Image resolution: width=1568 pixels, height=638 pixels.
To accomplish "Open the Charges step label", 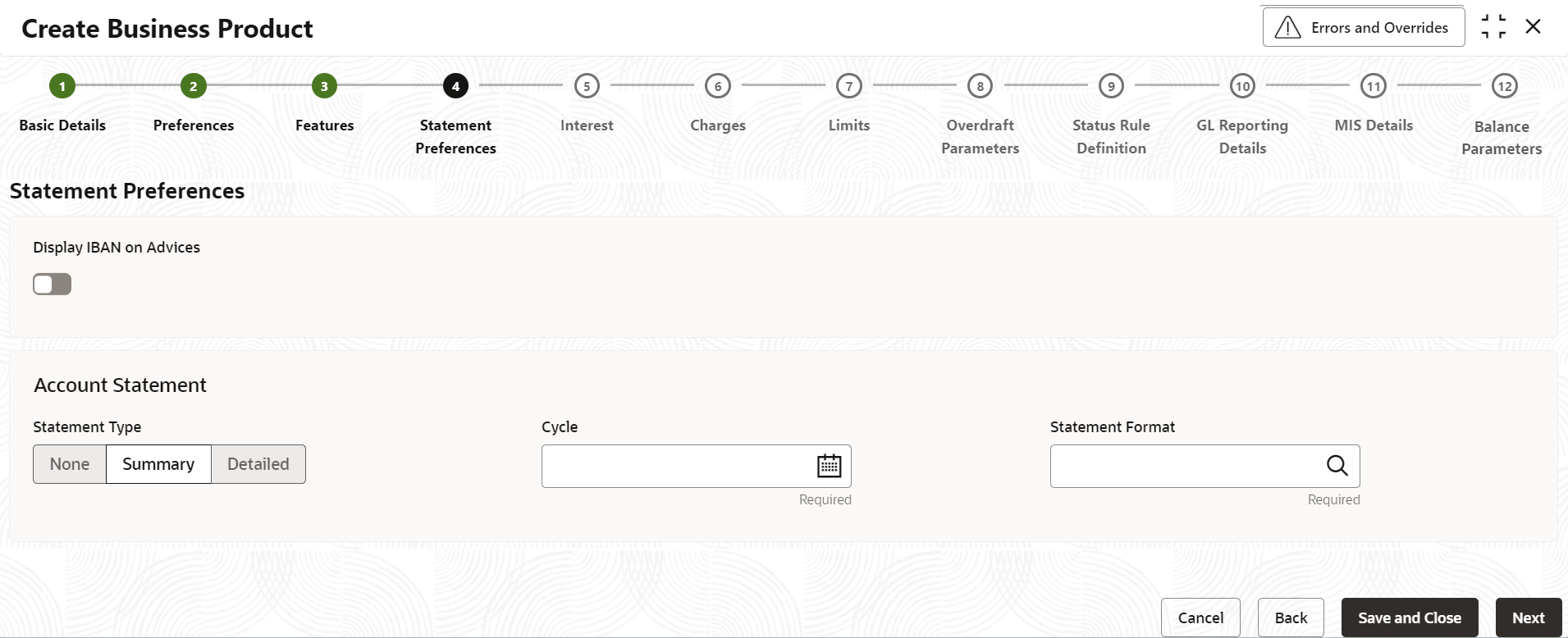I will [718, 125].
